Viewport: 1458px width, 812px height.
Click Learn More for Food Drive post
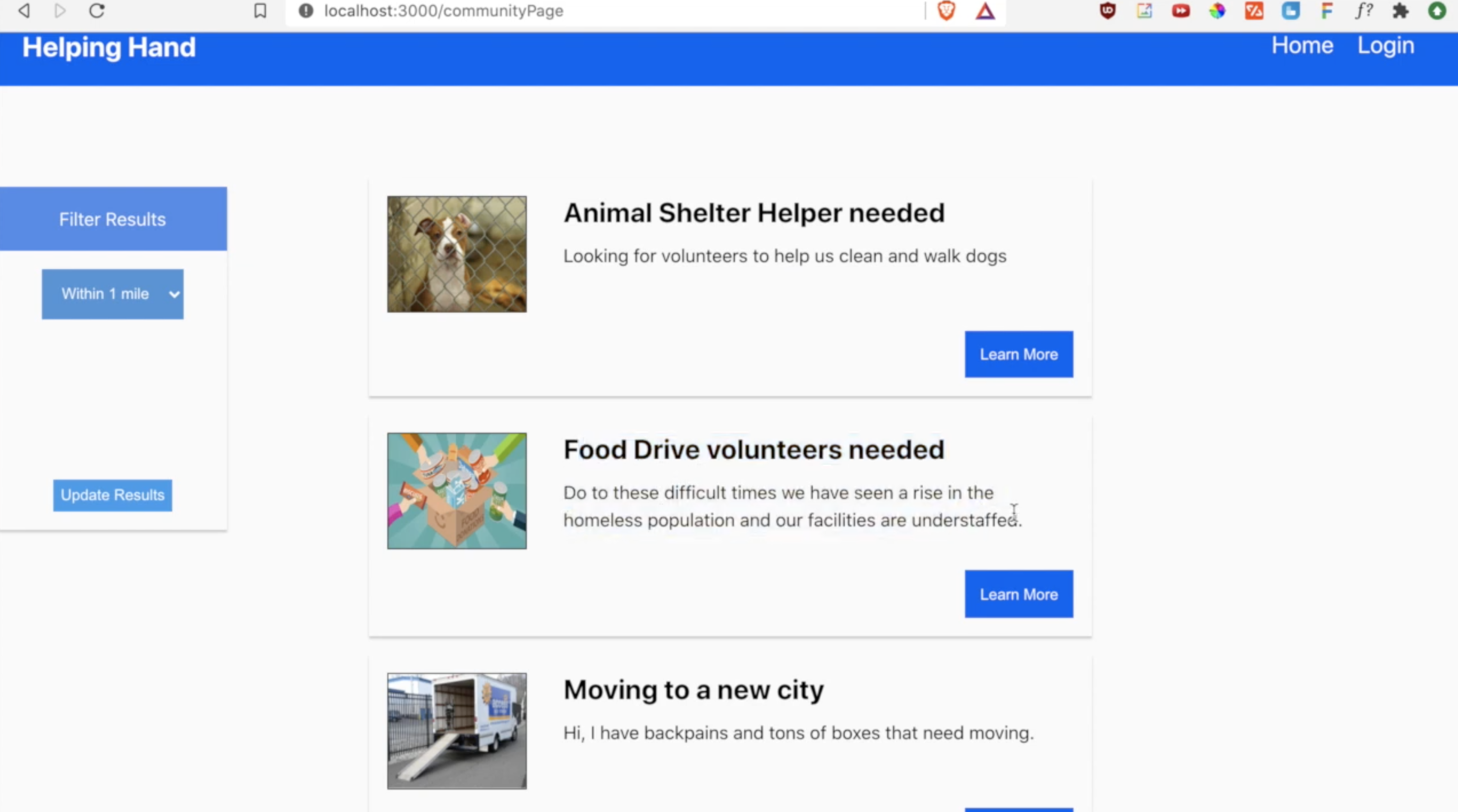[x=1018, y=594]
